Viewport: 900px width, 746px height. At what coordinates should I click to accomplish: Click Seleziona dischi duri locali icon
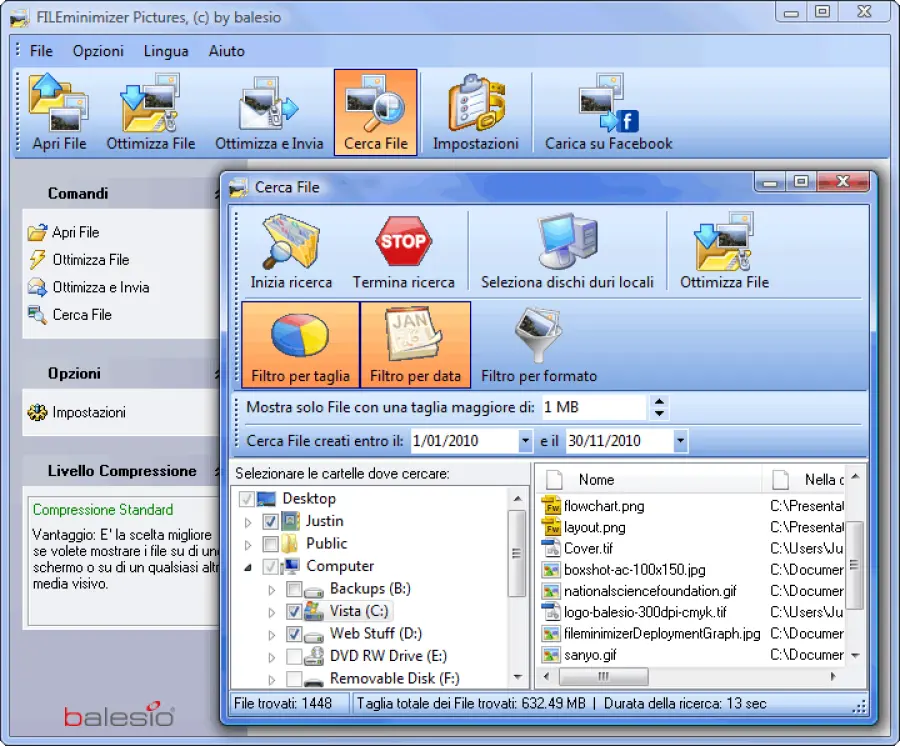tap(567, 251)
